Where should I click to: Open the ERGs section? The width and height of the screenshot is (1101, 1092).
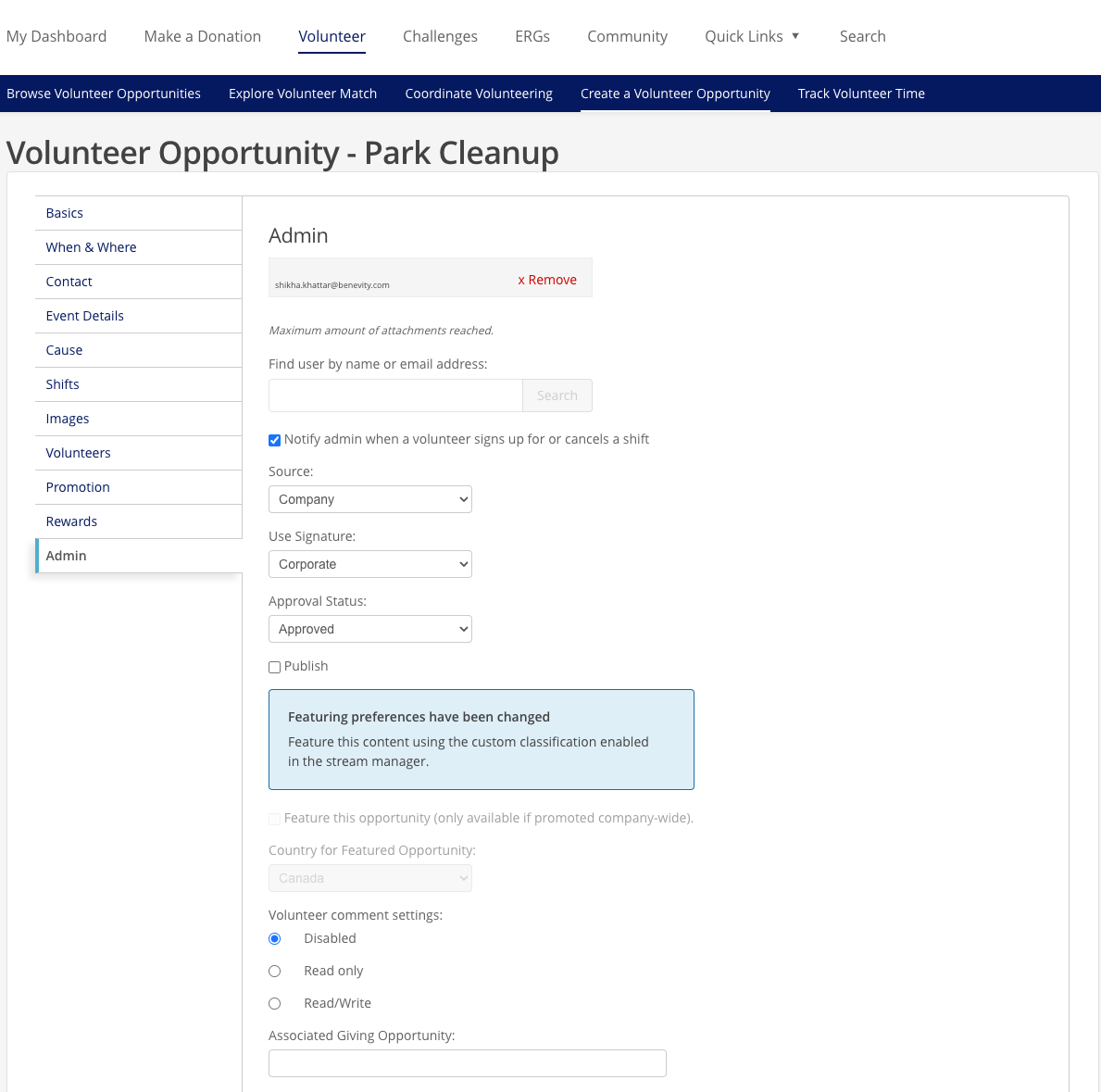[532, 36]
